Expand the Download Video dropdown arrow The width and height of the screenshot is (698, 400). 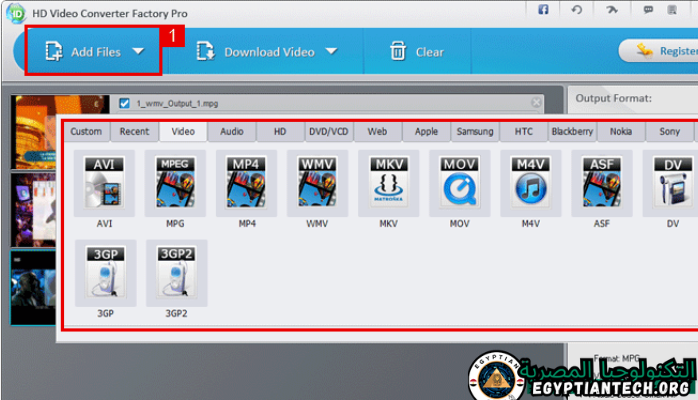(x=331, y=51)
